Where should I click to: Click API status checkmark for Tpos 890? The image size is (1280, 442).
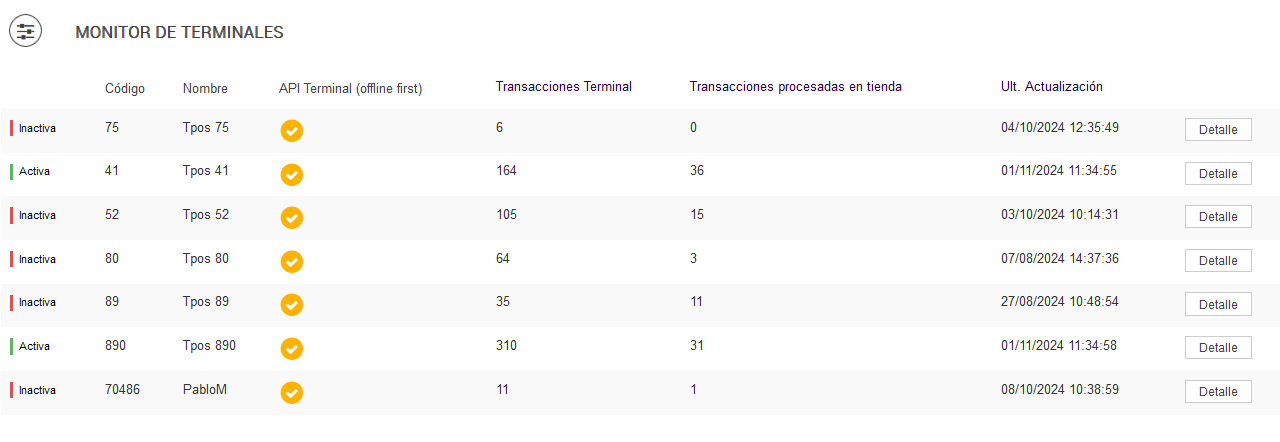(x=292, y=349)
